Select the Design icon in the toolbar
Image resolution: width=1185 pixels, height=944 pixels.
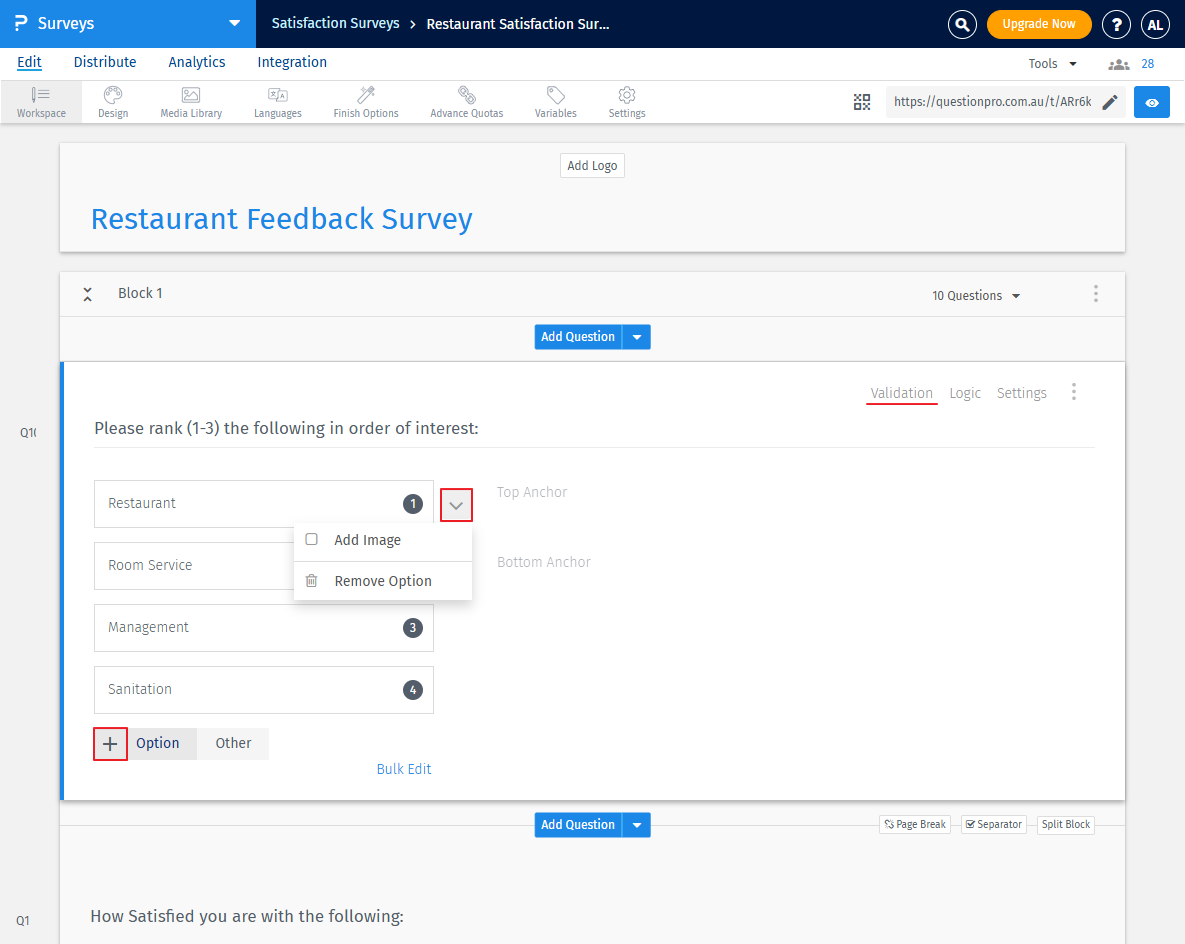point(112,101)
